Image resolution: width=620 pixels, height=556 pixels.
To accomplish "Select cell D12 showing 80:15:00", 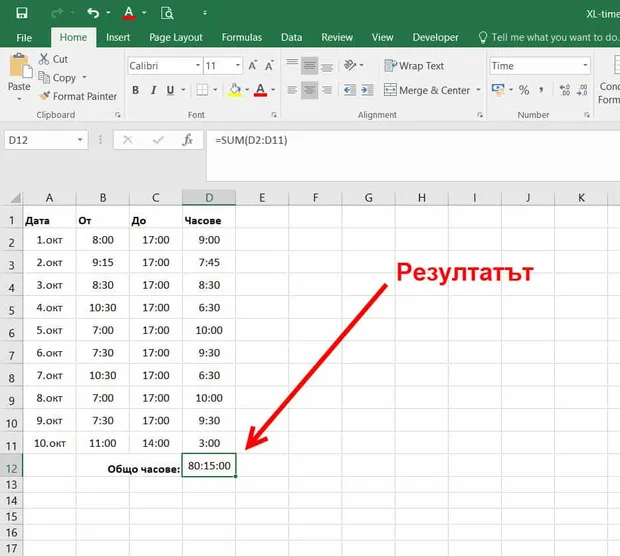I will 209,465.
